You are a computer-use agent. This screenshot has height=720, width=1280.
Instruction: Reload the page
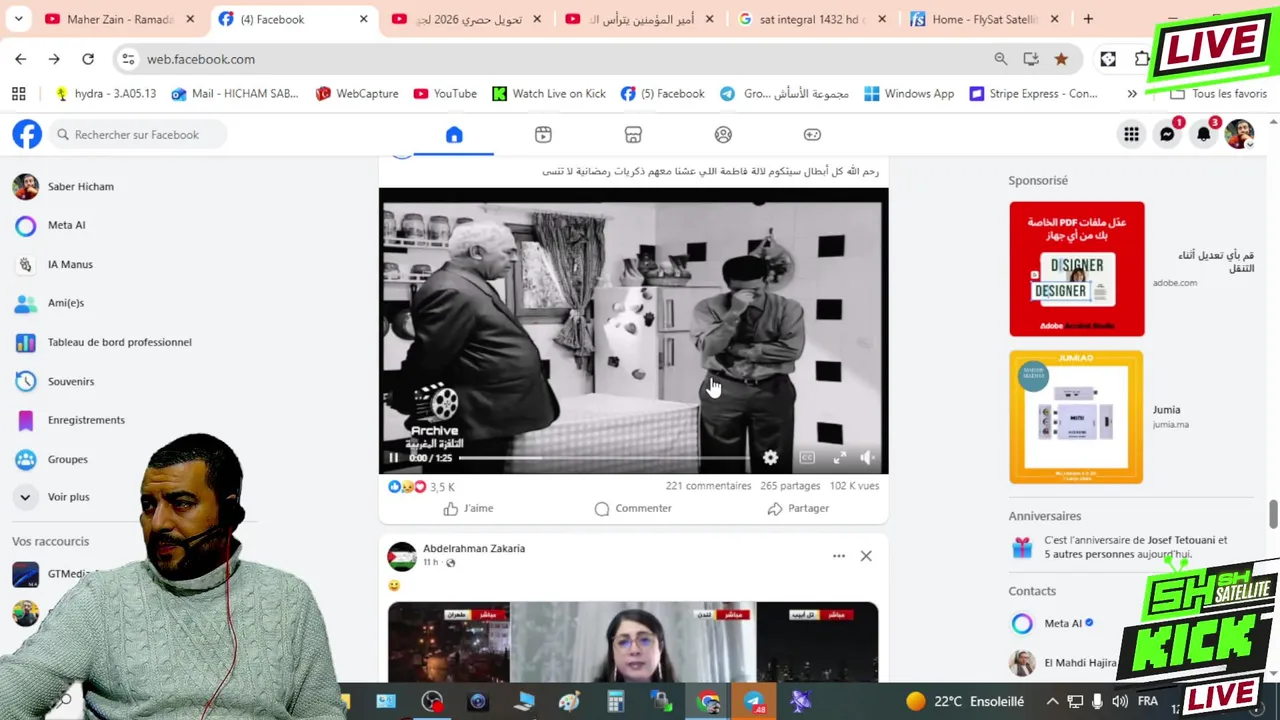tap(88, 59)
